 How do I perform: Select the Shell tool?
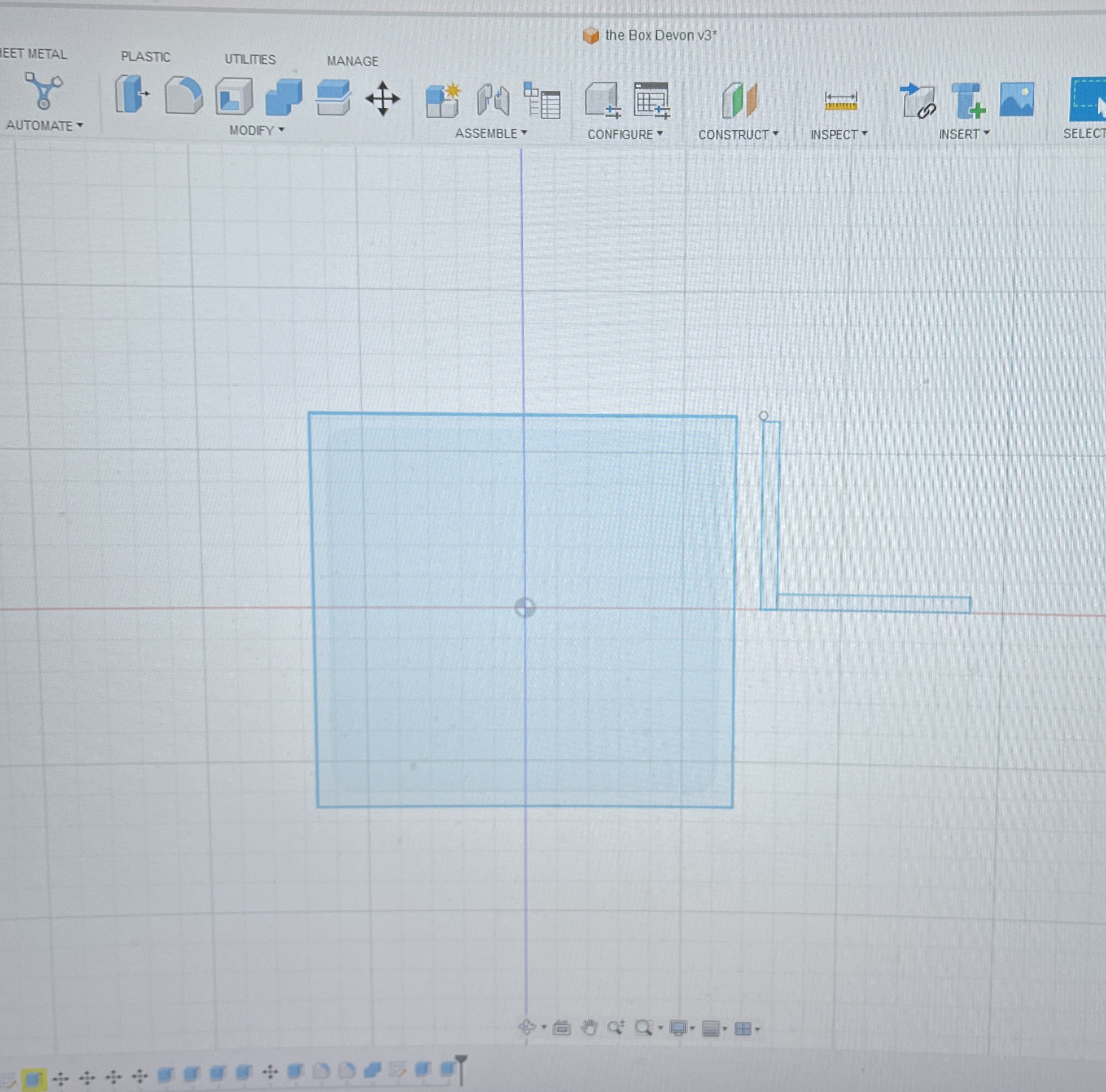pyautogui.click(x=234, y=97)
